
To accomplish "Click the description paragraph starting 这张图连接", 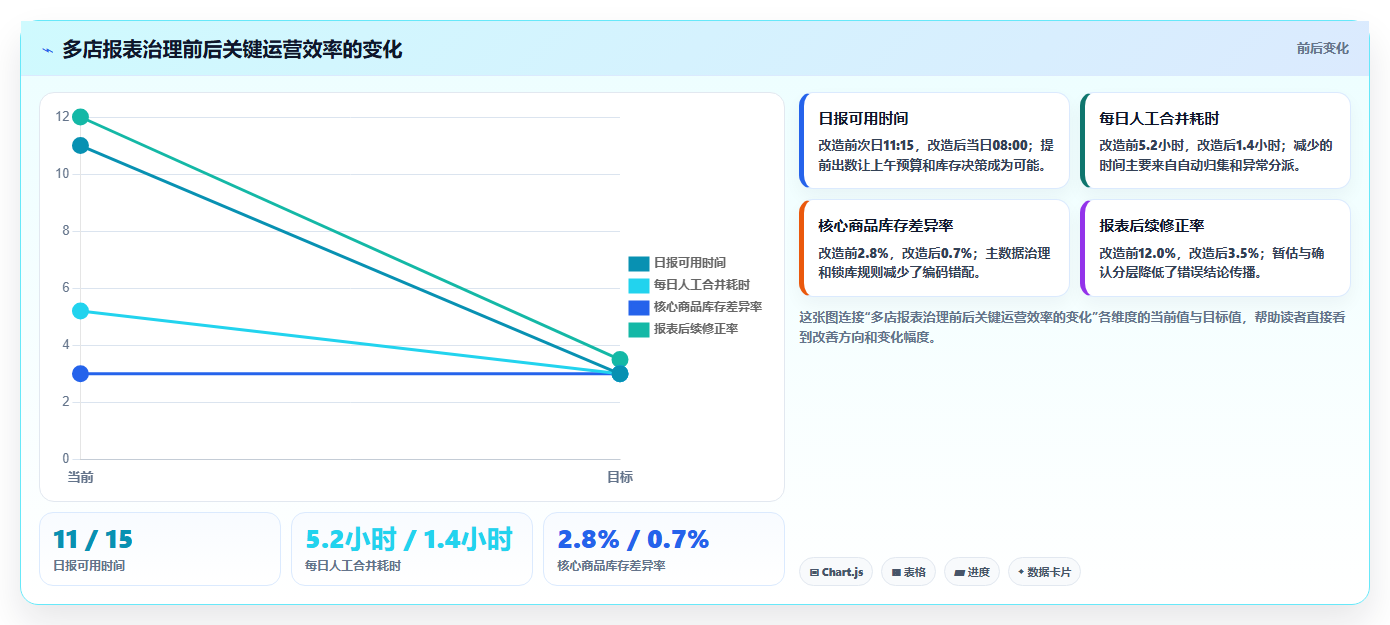I will pyautogui.click(x=1074, y=327).
